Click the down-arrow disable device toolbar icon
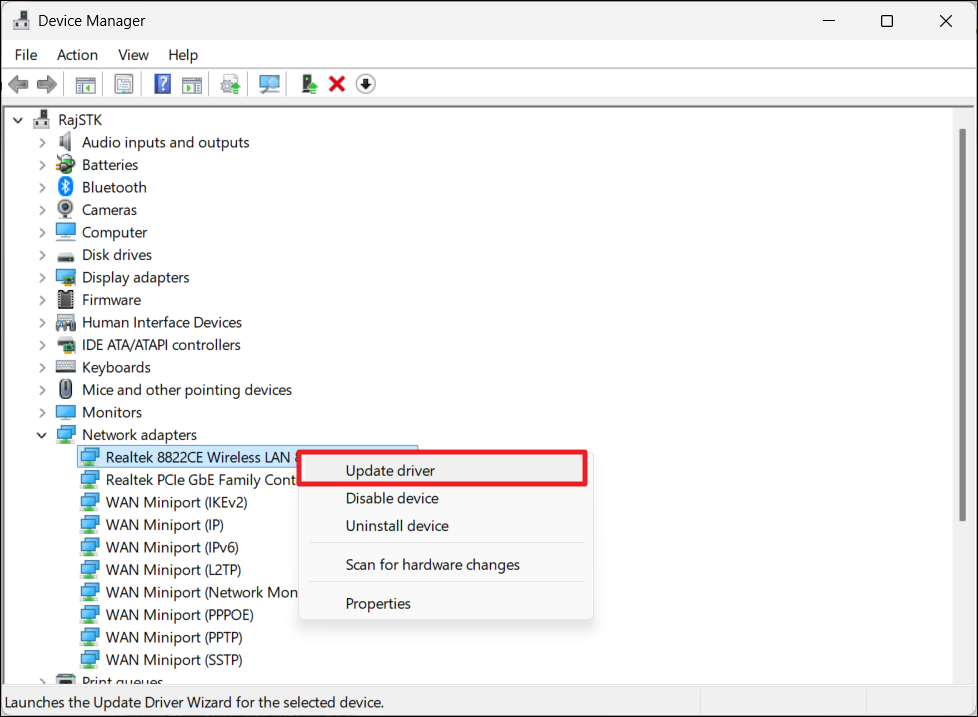Image resolution: width=978 pixels, height=717 pixels. click(x=365, y=84)
